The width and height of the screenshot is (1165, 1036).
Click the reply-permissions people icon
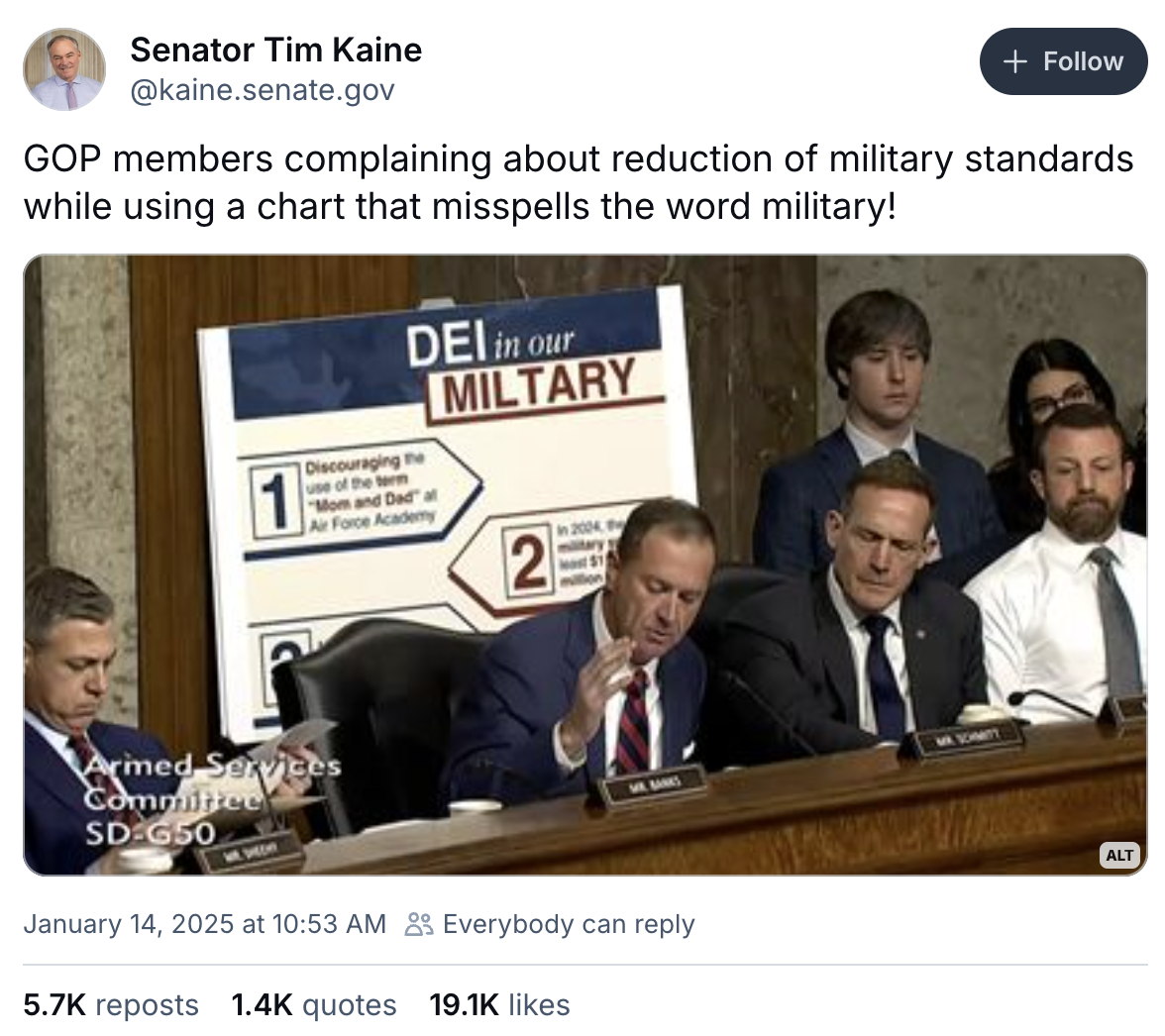[x=418, y=924]
